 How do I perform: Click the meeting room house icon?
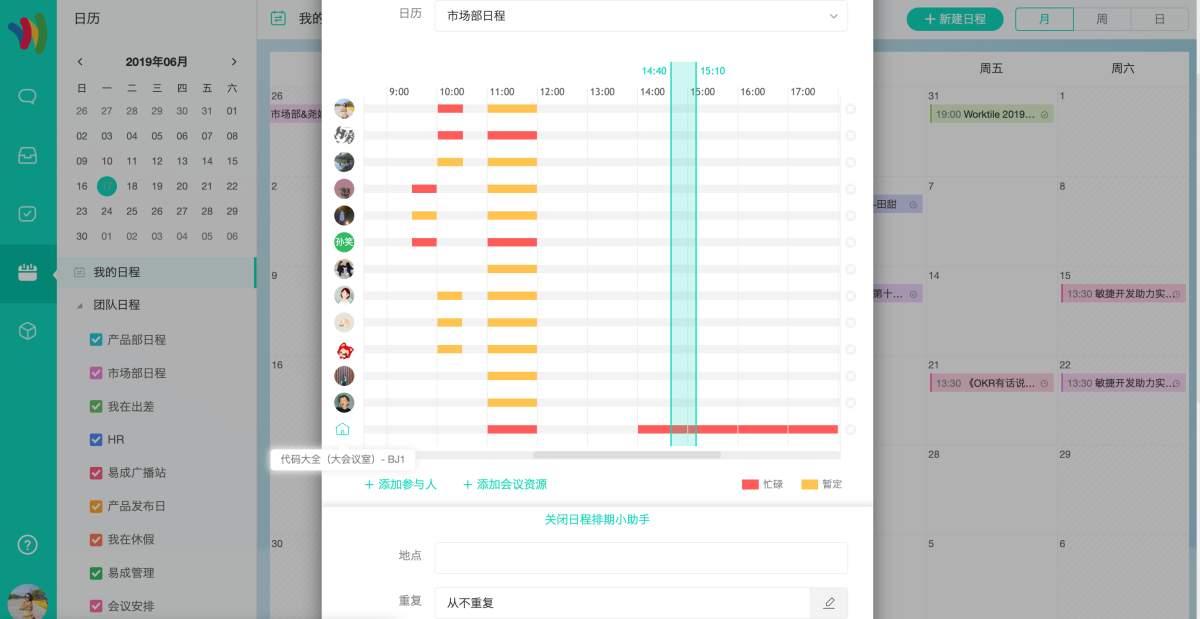[x=343, y=429]
